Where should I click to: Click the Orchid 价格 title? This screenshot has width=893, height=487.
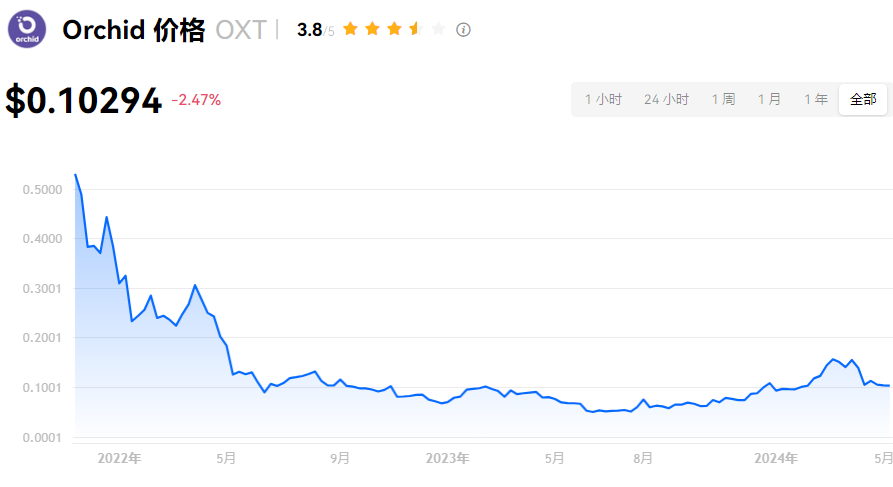click(x=133, y=30)
